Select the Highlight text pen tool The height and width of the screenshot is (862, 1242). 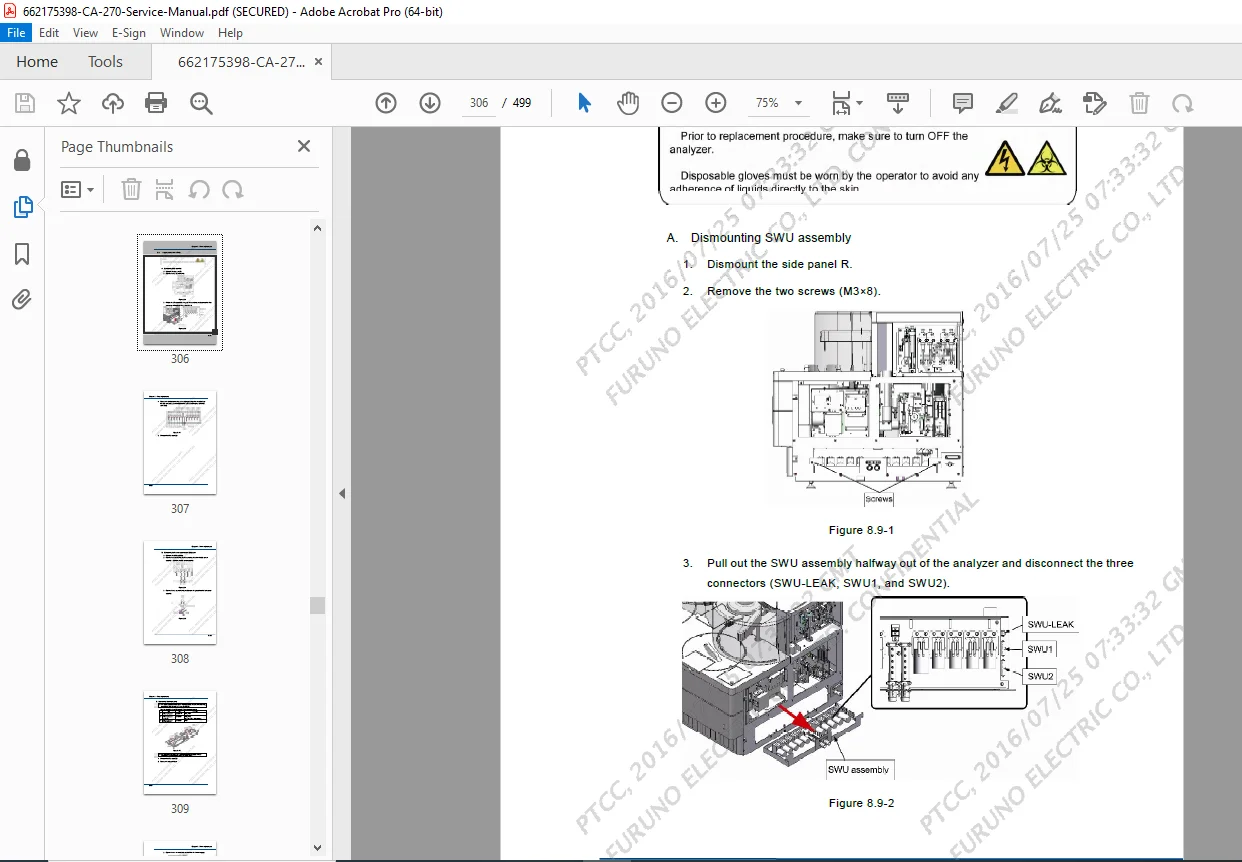pyautogui.click(x=1007, y=103)
